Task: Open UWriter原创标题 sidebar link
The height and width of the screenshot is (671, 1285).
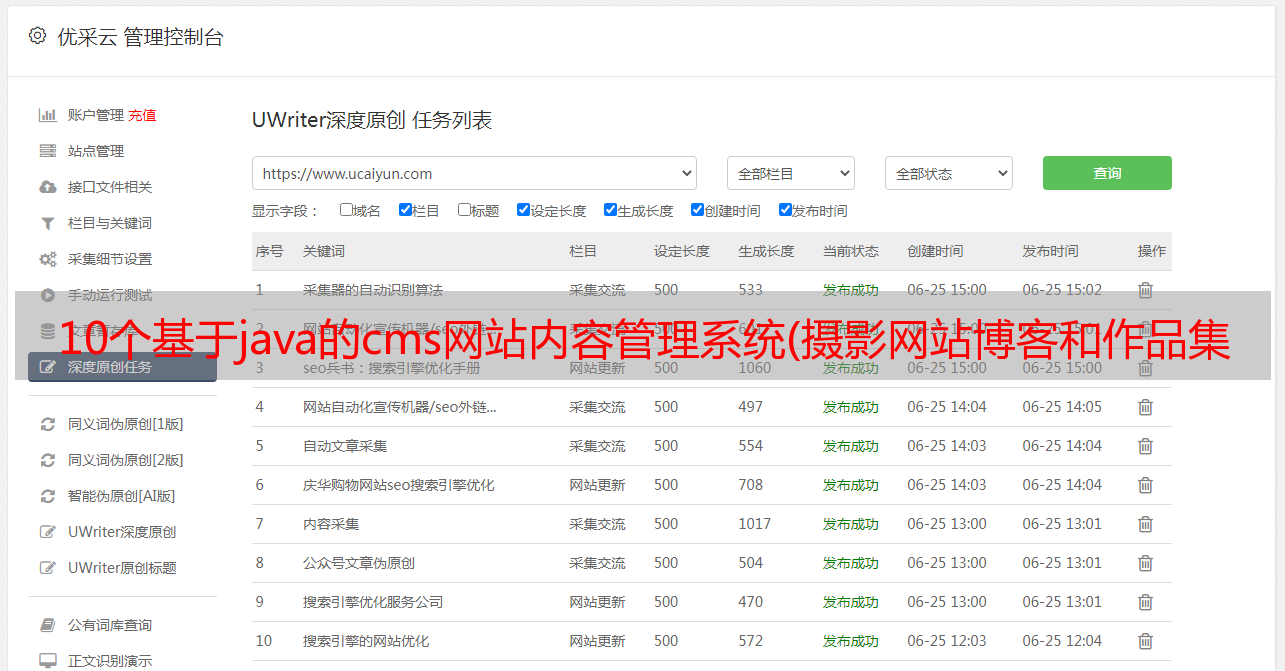Action: [122, 568]
